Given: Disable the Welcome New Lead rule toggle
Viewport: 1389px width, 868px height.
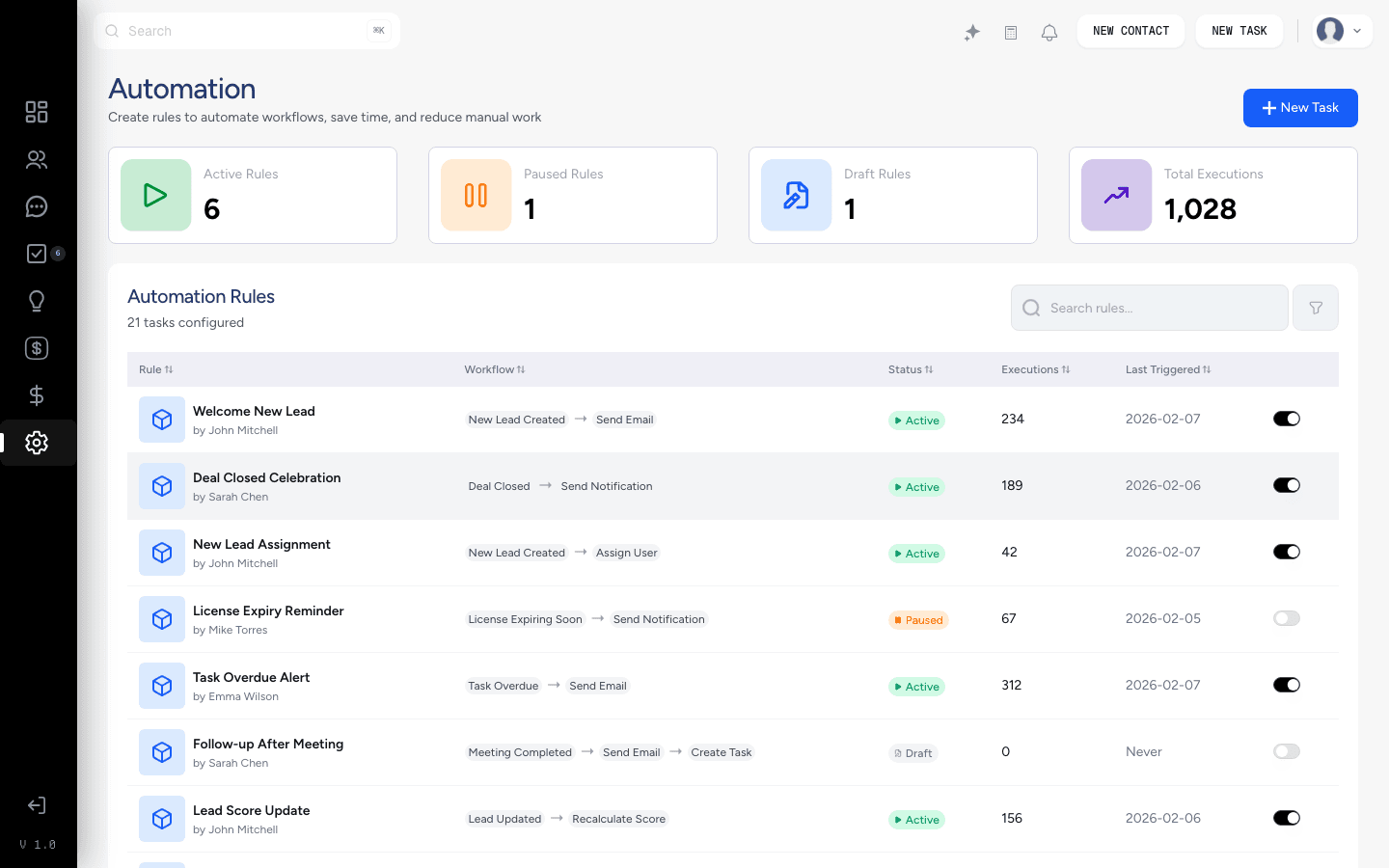Looking at the screenshot, I should [x=1287, y=419].
